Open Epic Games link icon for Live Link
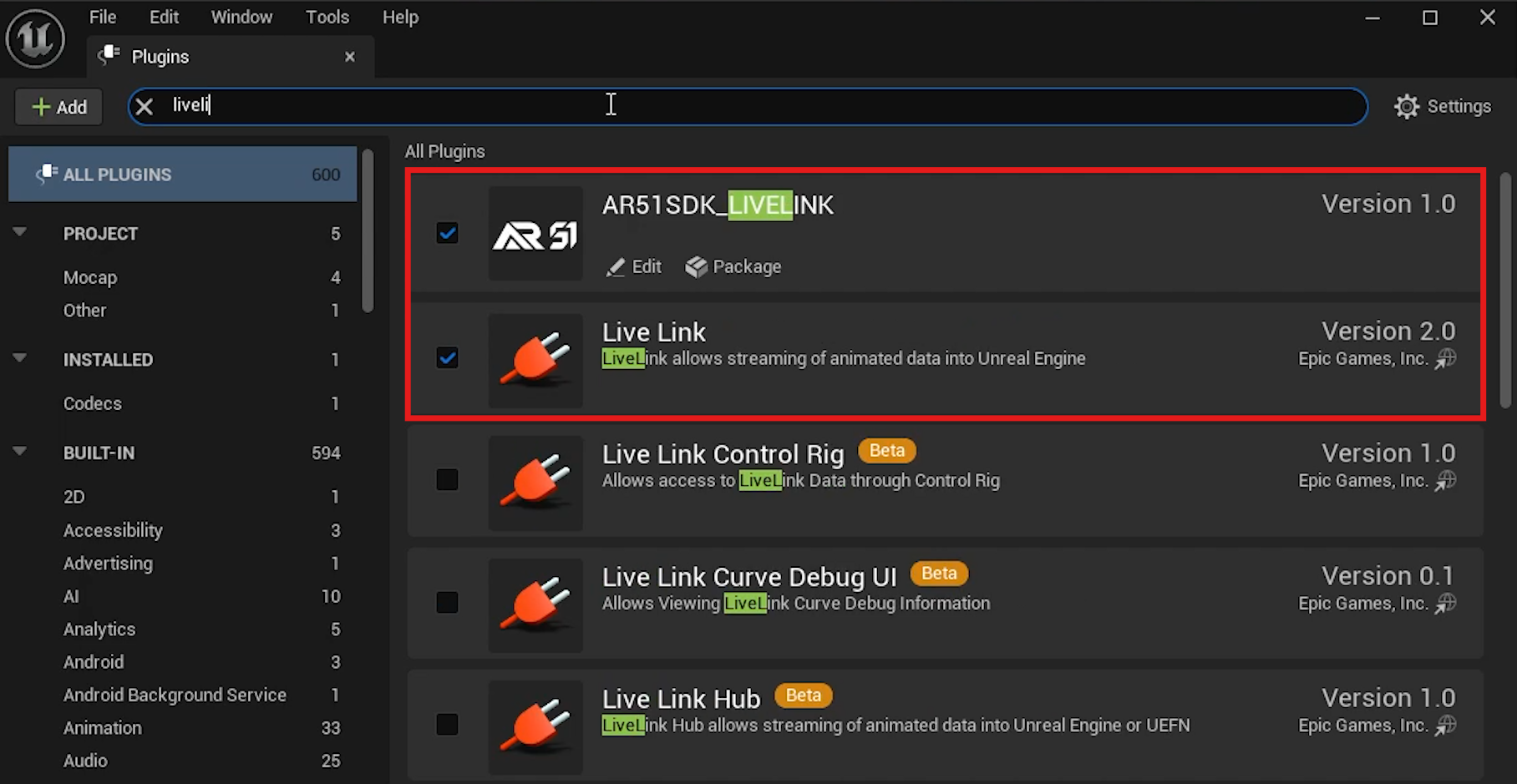The height and width of the screenshot is (784, 1517). pyautogui.click(x=1446, y=359)
